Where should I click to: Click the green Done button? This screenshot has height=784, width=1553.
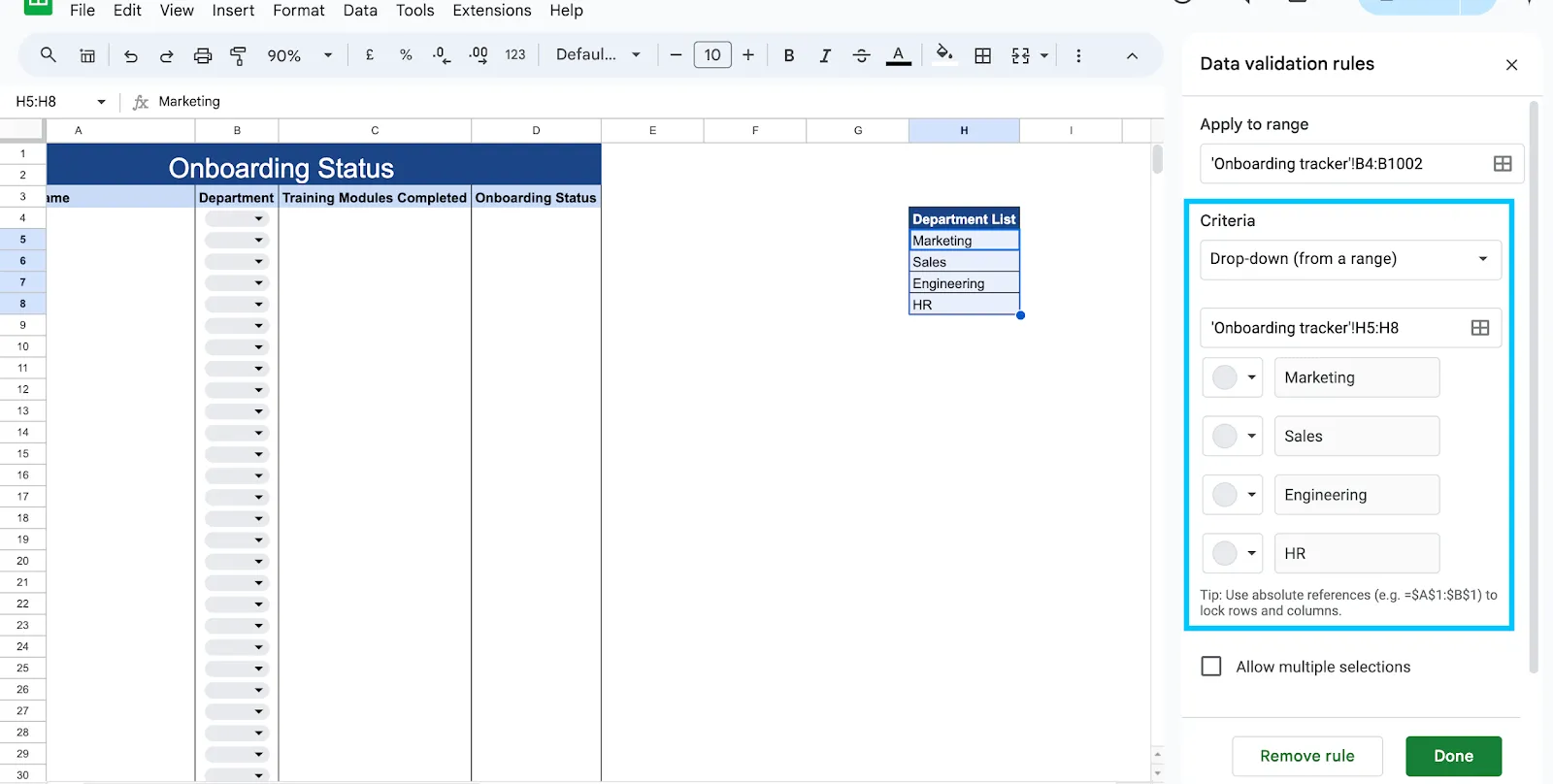[1453, 756]
